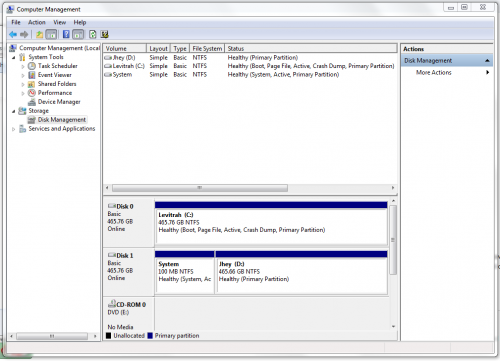Collapse the Storage tree node
Screen dimensions: 500x361
point(14,111)
